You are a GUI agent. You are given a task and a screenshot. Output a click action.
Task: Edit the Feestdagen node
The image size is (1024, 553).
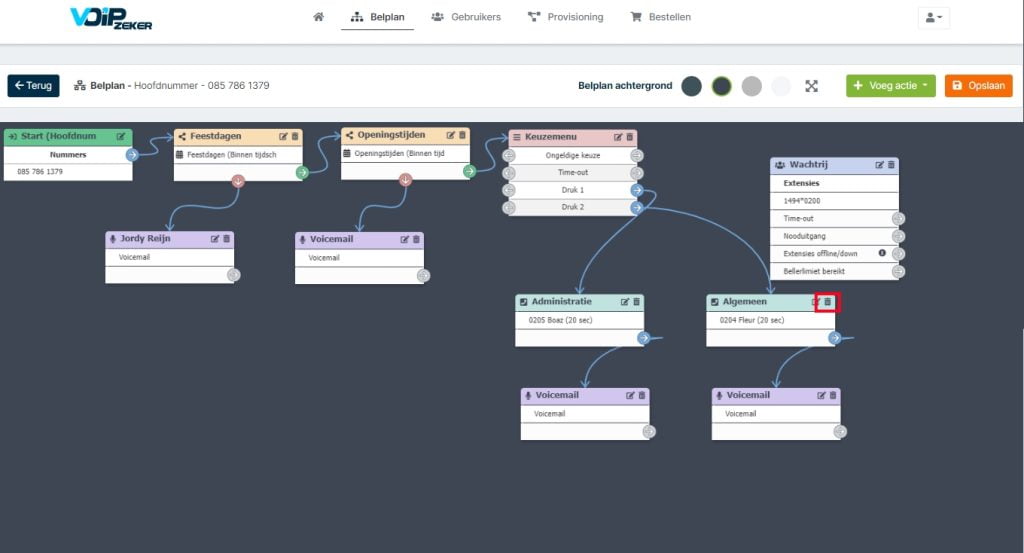283,136
